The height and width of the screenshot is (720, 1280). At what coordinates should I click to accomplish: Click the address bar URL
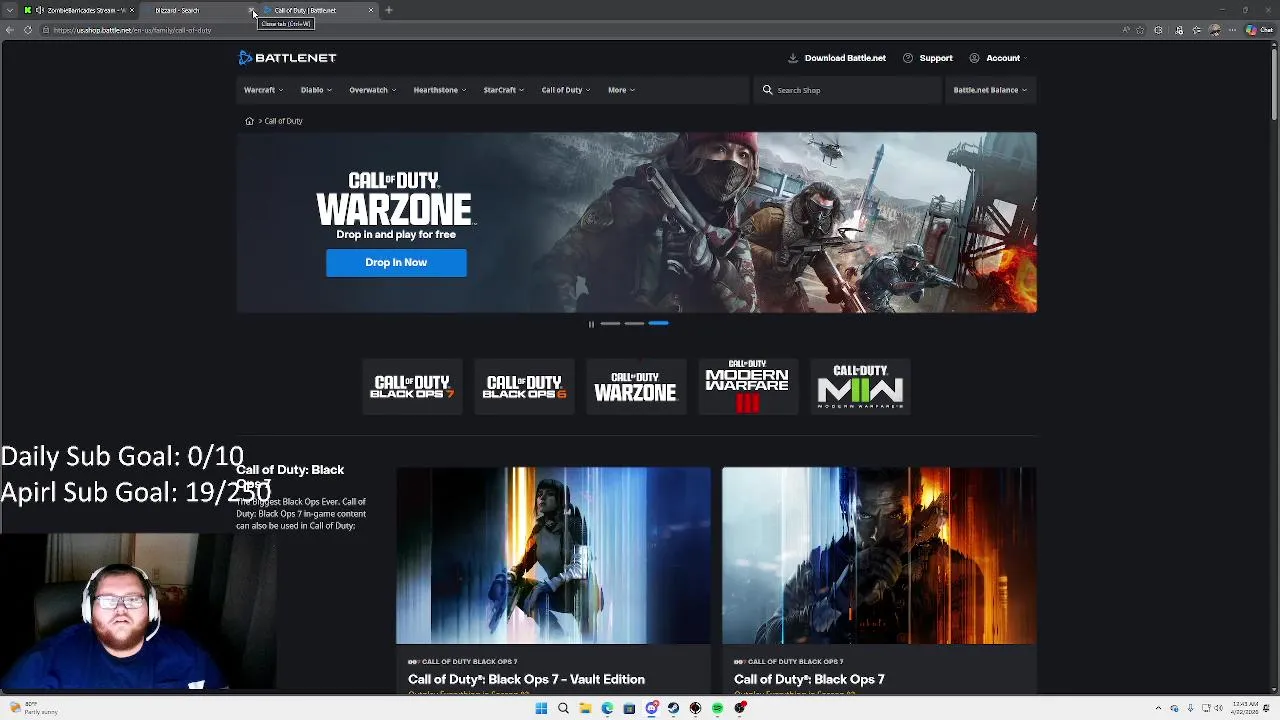click(133, 30)
